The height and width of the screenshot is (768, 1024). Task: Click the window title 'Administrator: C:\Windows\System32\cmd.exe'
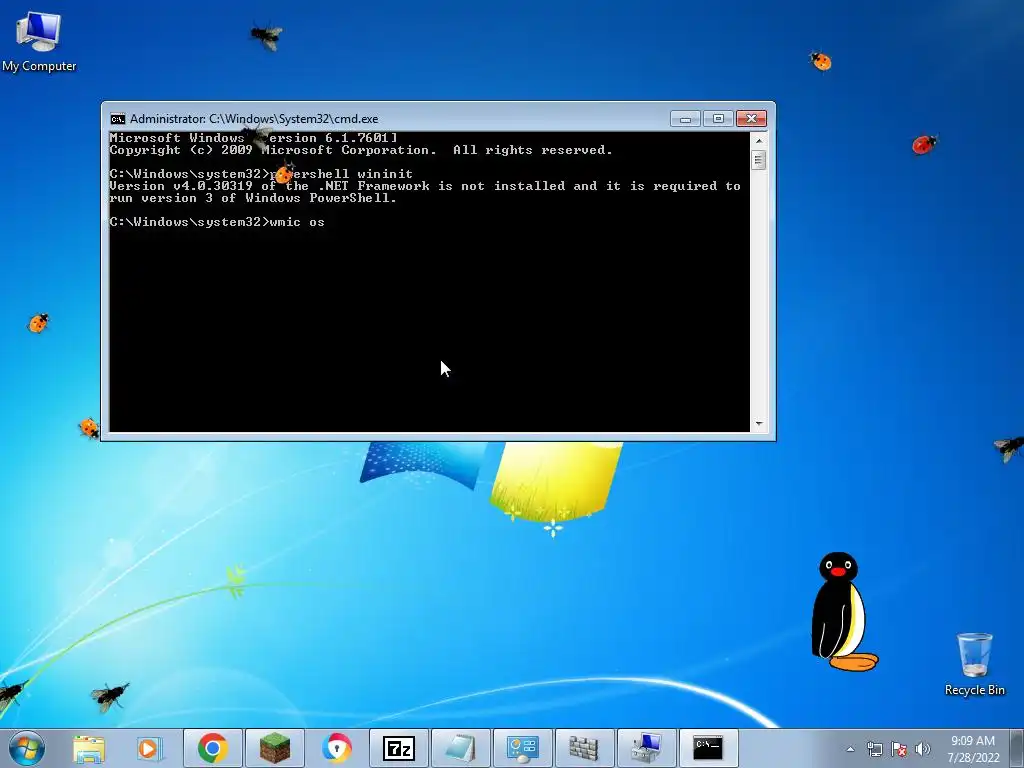pyautogui.click(x=254, y=119)
